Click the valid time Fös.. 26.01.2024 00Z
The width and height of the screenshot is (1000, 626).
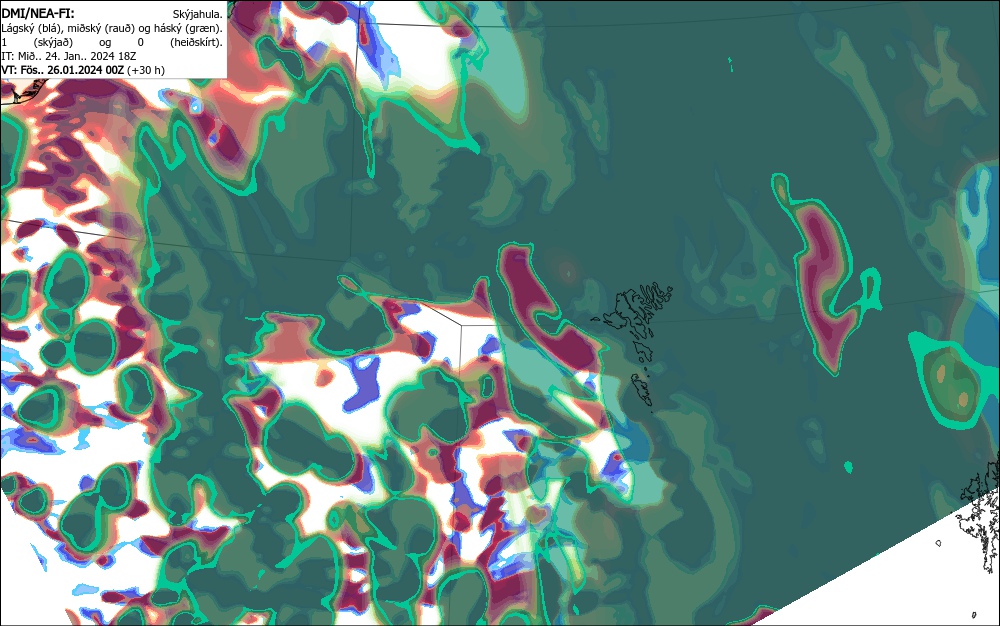click(x=71, y=70)
